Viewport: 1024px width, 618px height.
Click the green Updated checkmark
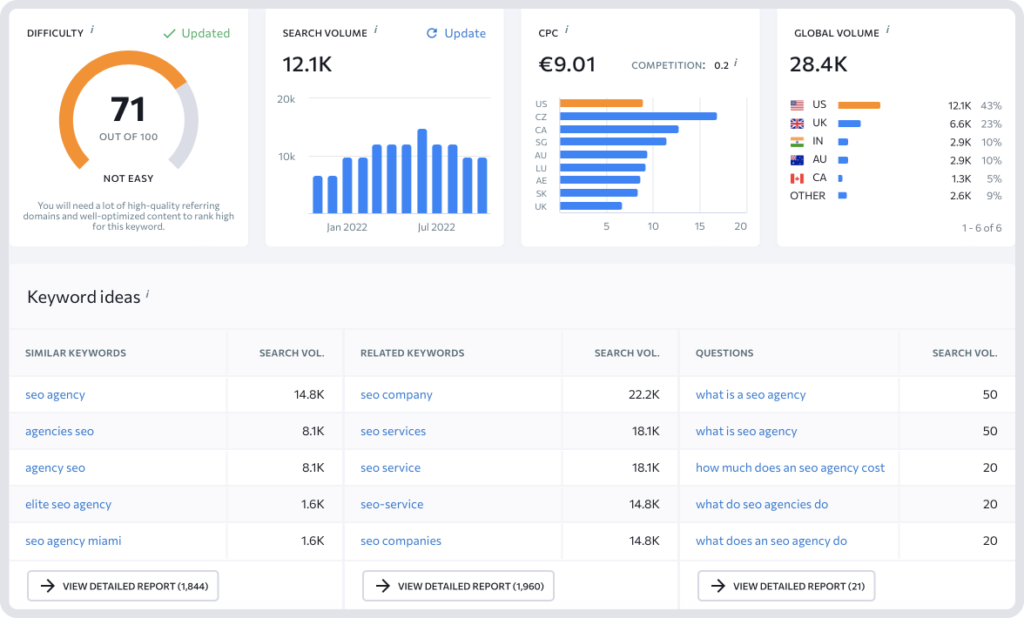170,33
